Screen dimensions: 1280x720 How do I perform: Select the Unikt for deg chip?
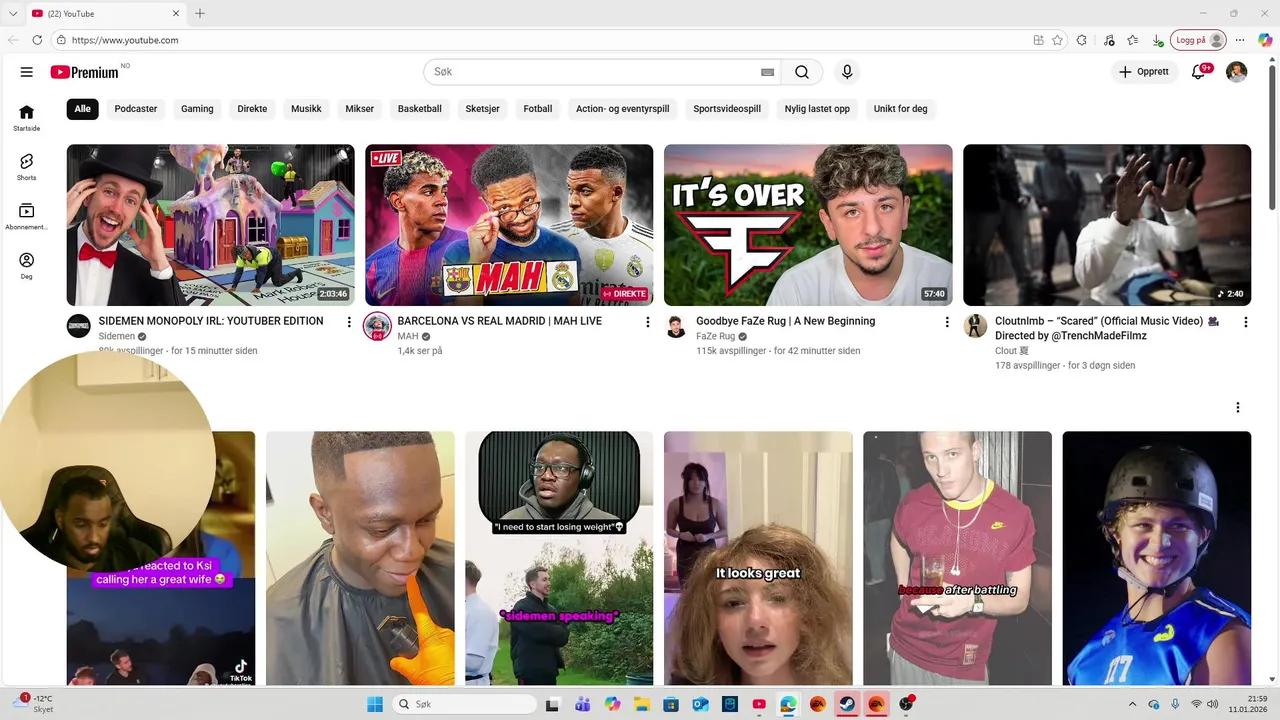click(900, 109)
